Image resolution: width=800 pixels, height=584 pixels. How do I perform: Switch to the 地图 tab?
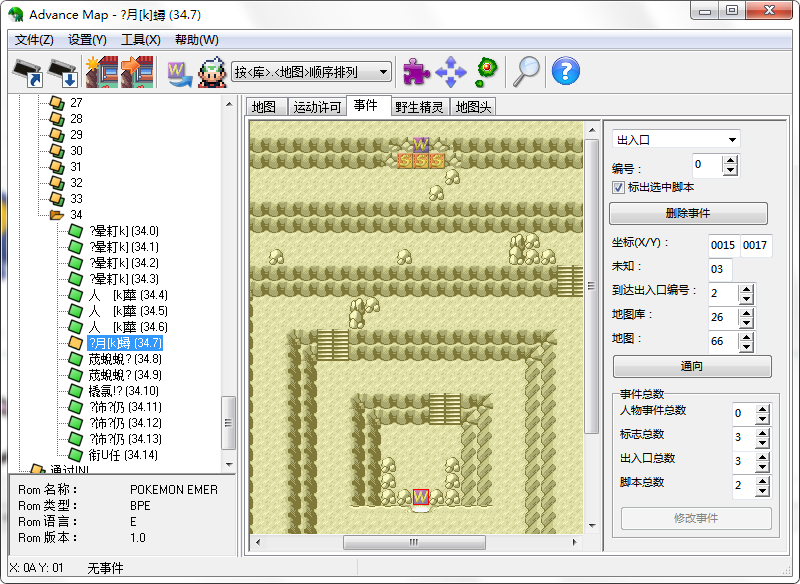pos(264,107)
